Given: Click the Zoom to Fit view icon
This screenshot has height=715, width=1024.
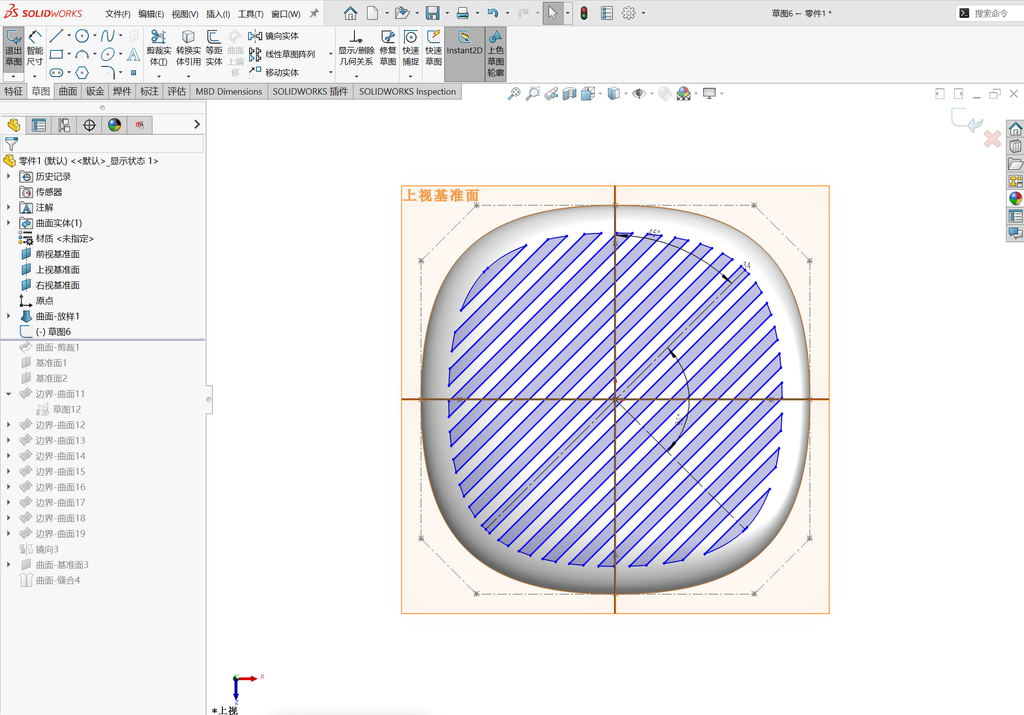Looking at the screenshot, I should click(x=515, y=94).
